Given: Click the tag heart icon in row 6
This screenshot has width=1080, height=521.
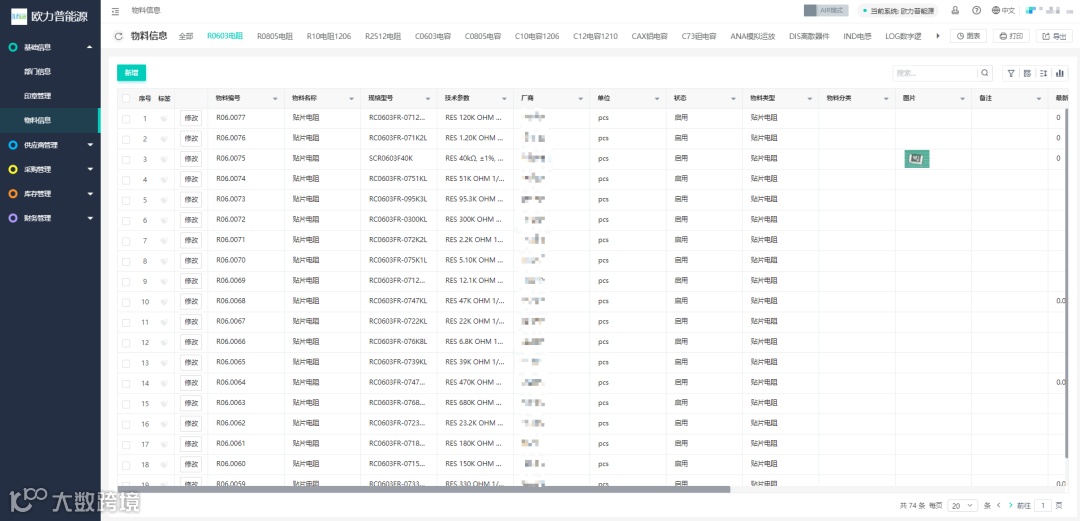Looking at the screenshot, I should [164, 221].
